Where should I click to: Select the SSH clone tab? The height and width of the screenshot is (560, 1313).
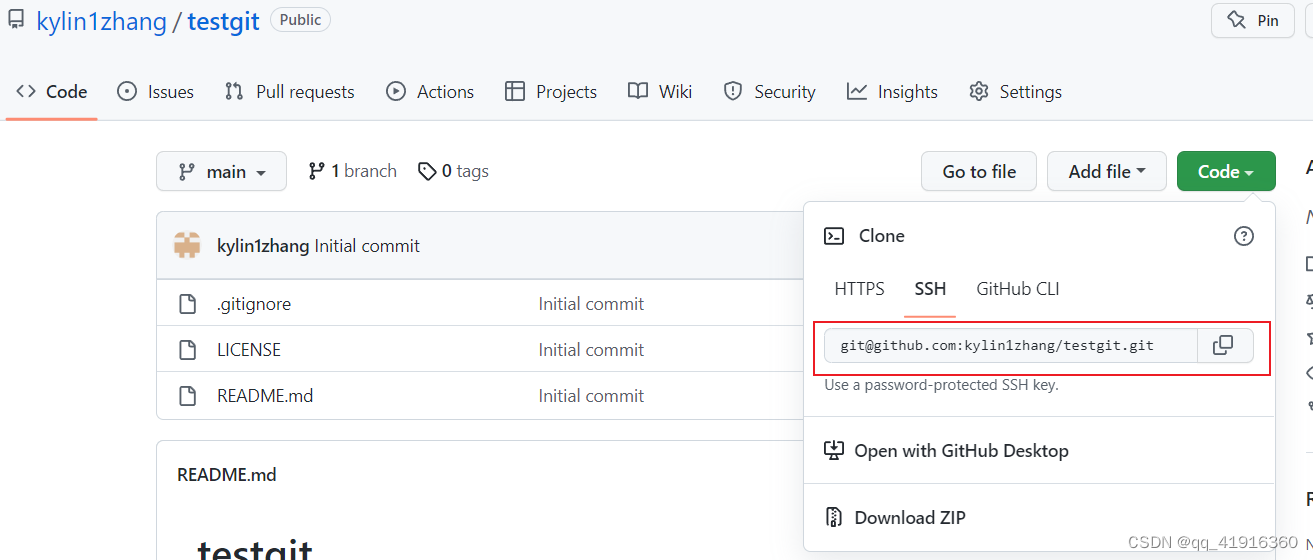click(930, 289)
